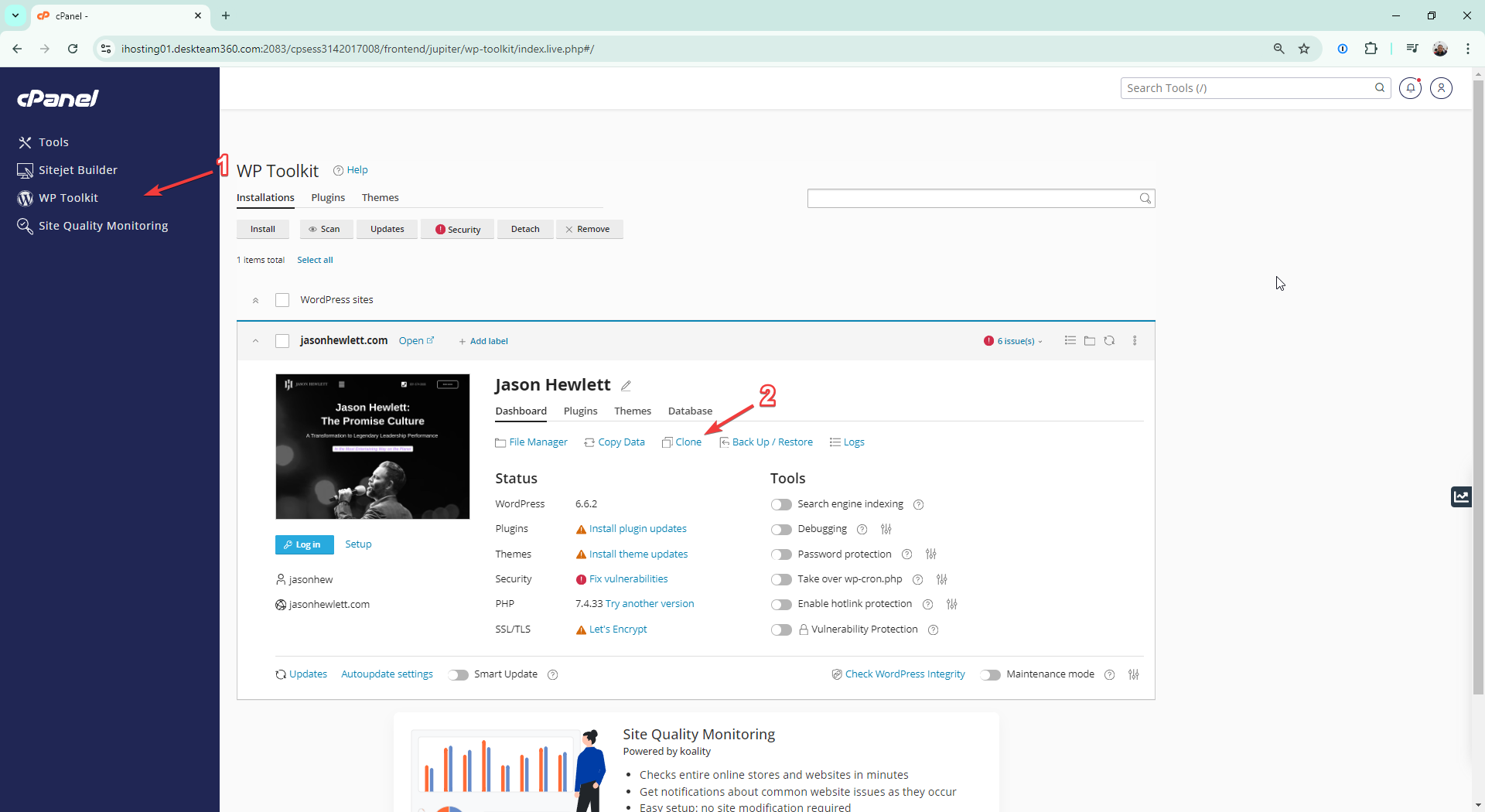Open the folder icon in site header row
The image size is (1485, 812).
tap(1090, 341)
